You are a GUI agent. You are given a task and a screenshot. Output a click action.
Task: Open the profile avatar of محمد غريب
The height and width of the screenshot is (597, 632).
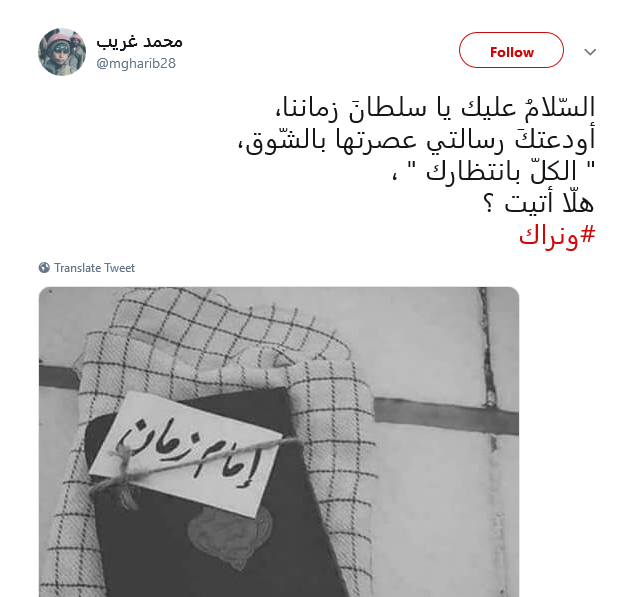point(62,52)
